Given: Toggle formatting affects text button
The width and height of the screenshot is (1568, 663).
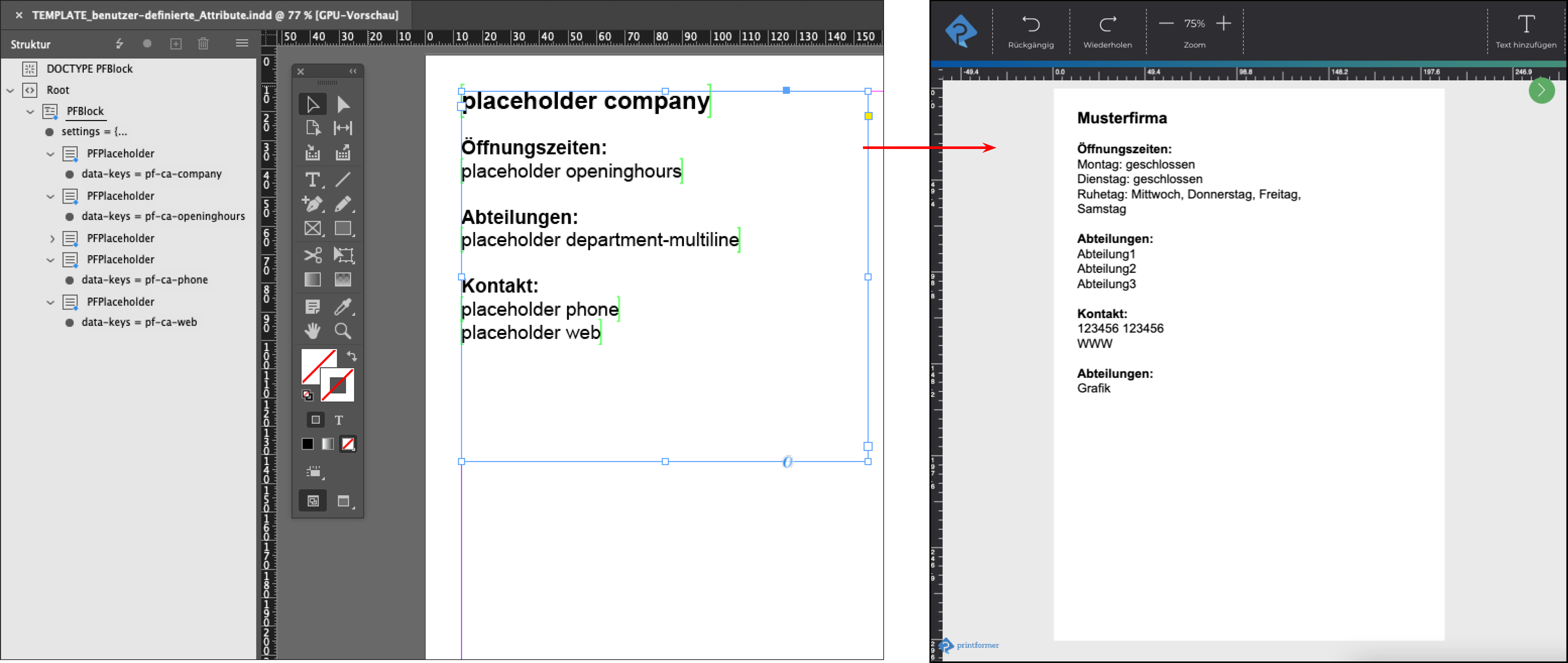Looking at the screenshot, I should tap(339, 420).
